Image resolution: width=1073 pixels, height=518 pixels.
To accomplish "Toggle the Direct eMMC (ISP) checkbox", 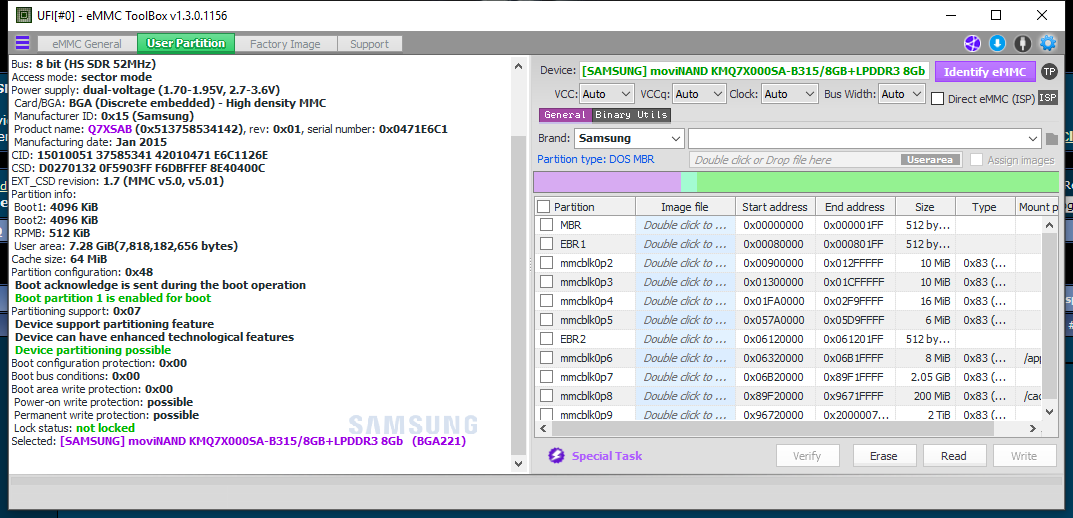I will (938, 99).
